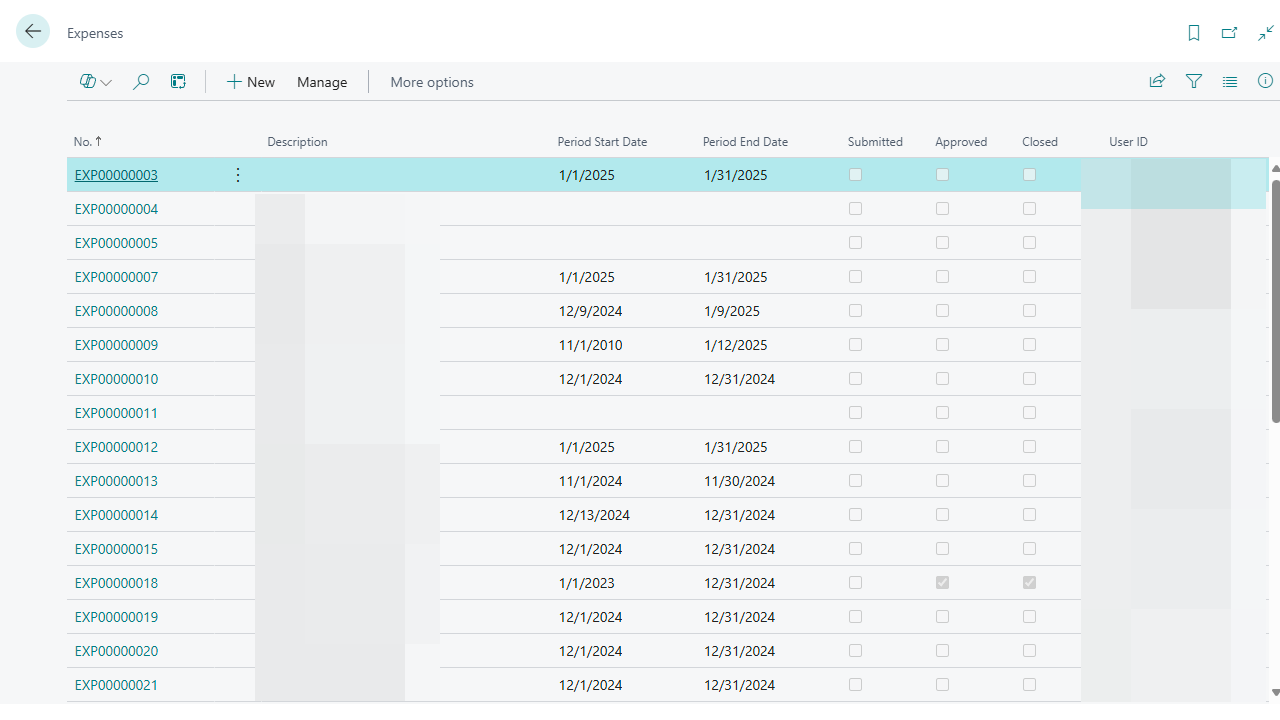
Task: Open expense EXP00000005
Action: [x=116, y=243]
